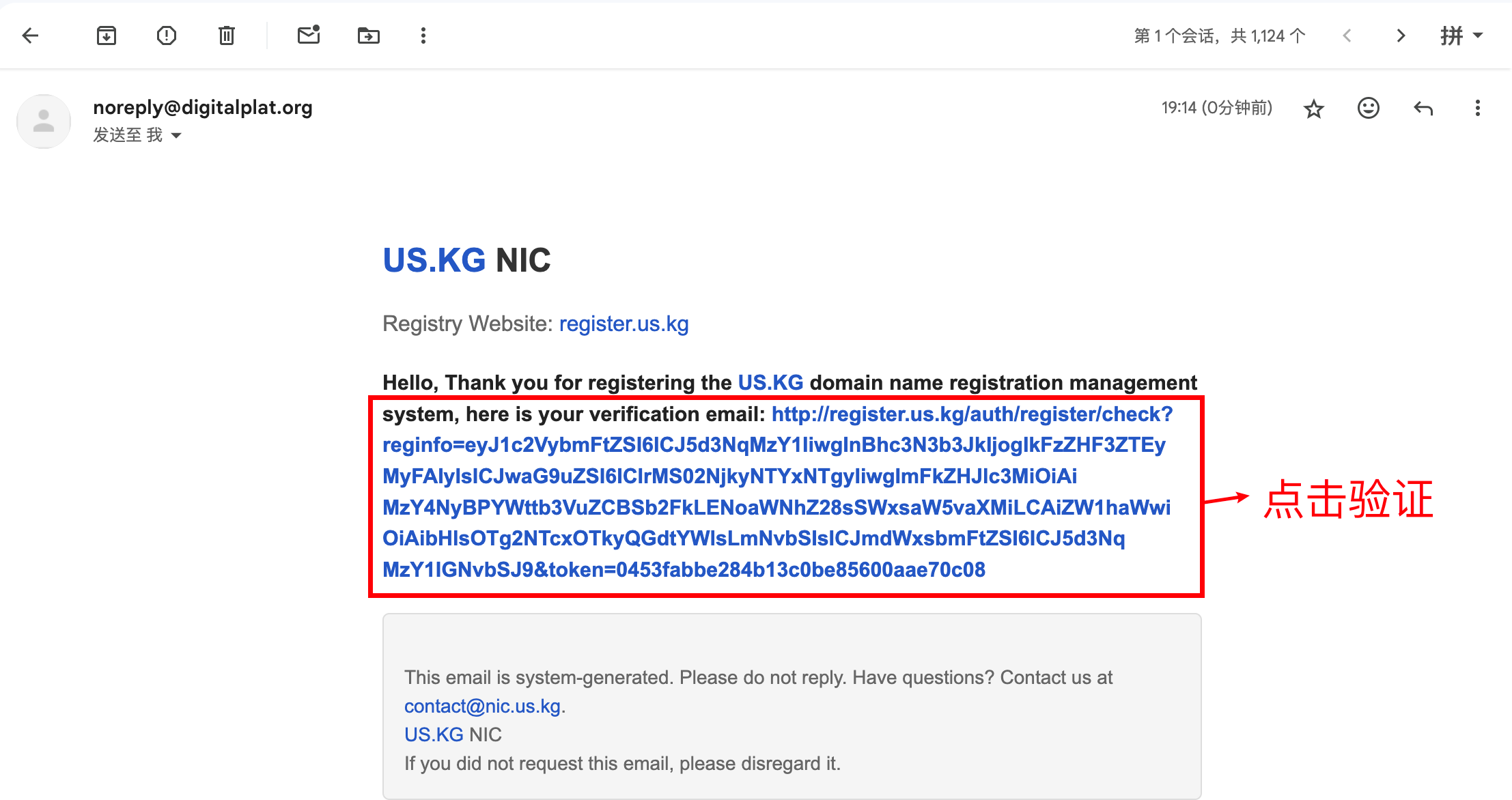Open the Move to folder icon
The height and width of the screenshot is (800, 1512).
369,35
